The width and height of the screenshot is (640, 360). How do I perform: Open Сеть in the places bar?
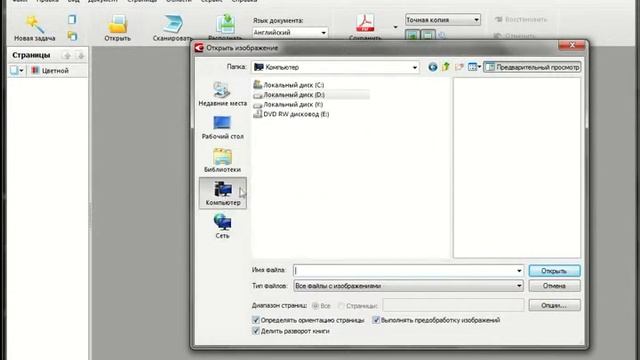coord(222,226)
